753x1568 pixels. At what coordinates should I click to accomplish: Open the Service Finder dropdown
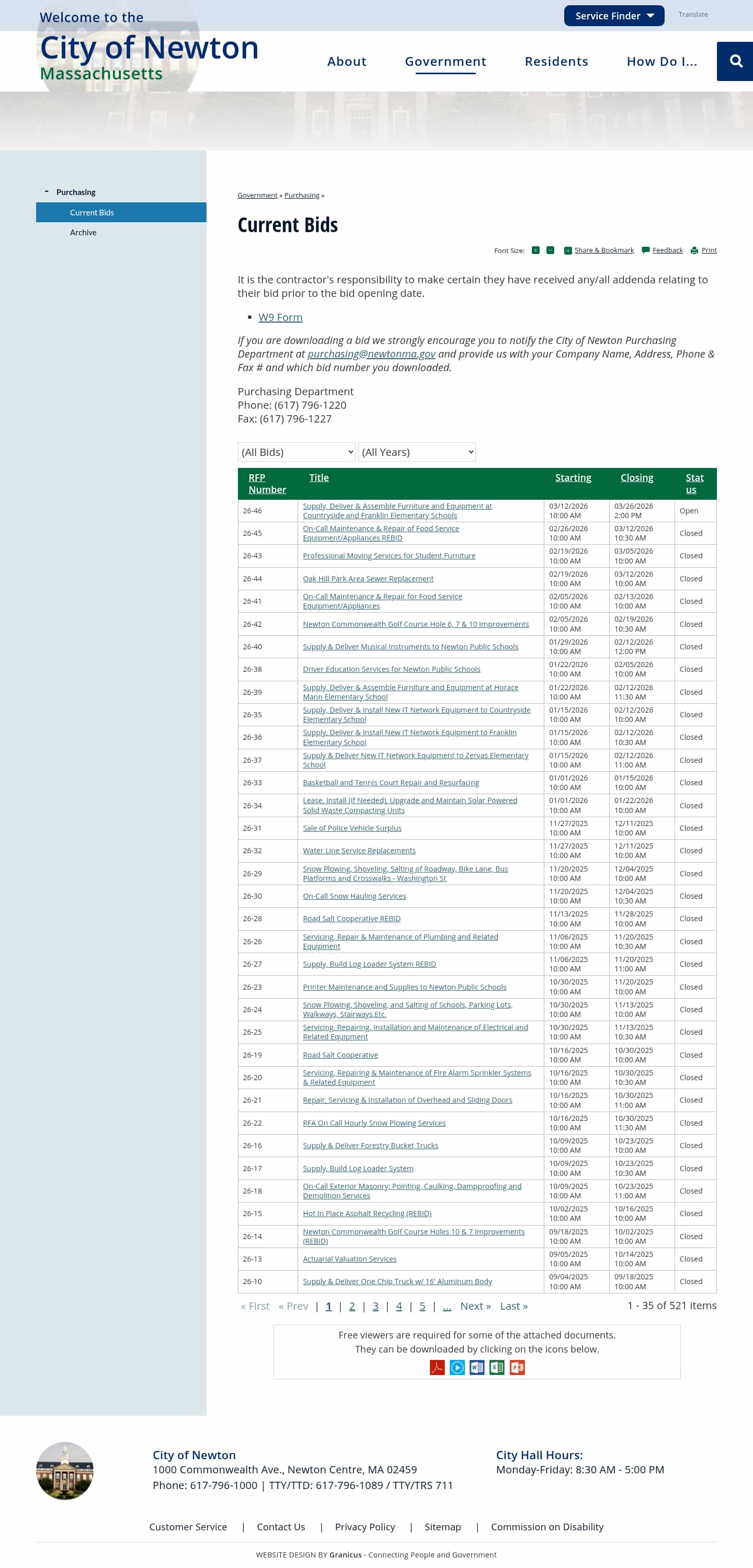coord(614,16)
